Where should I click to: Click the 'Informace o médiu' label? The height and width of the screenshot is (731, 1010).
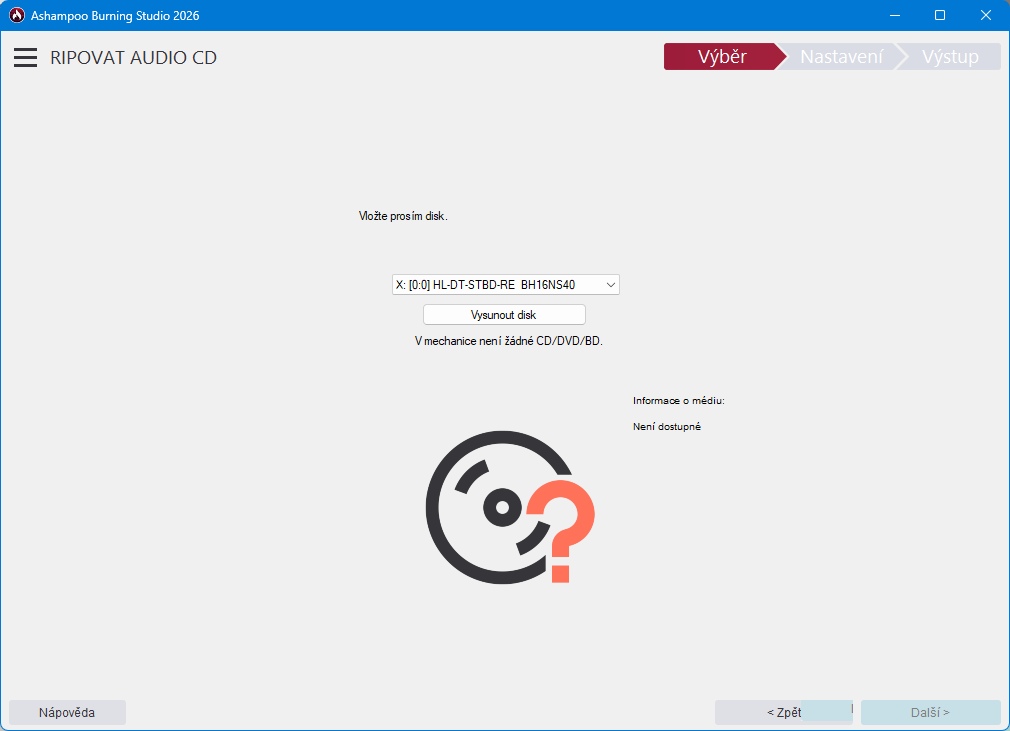(x=678, y=401)
